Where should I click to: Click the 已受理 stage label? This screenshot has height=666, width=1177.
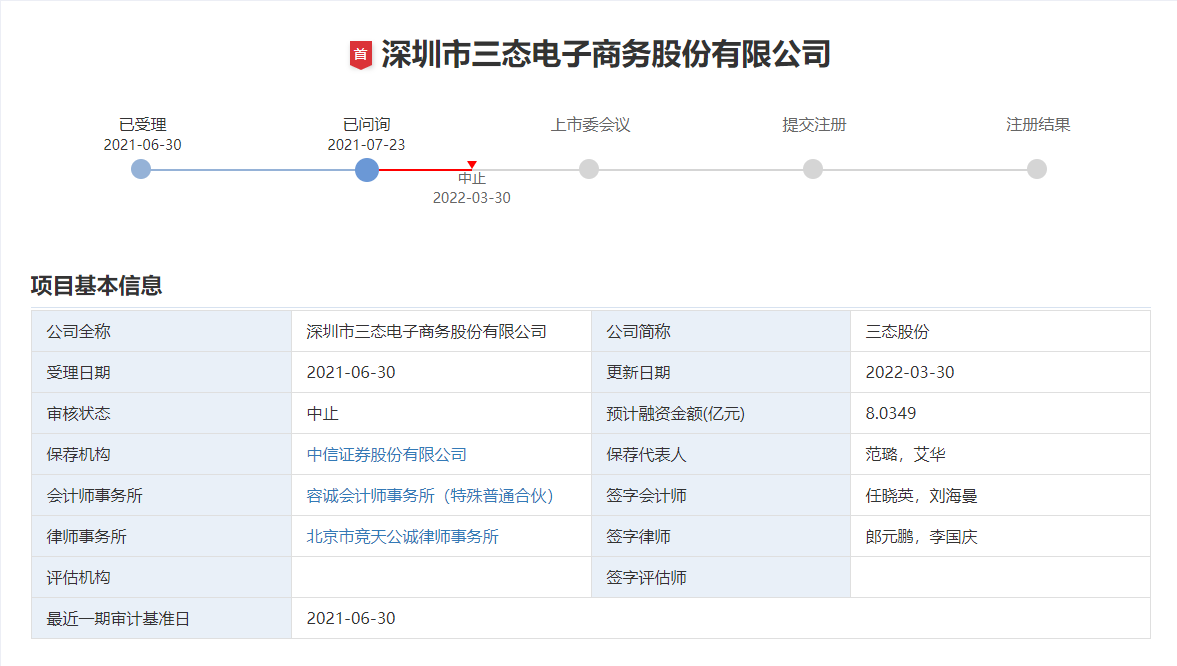pyautogui.click(x=143, y=125)
